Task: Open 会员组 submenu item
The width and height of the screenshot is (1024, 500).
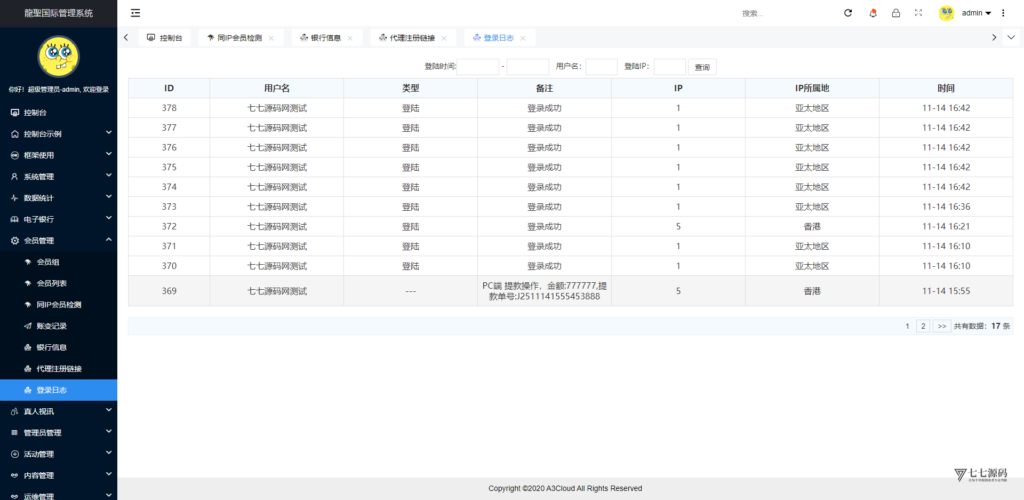Action: [59, 262]
